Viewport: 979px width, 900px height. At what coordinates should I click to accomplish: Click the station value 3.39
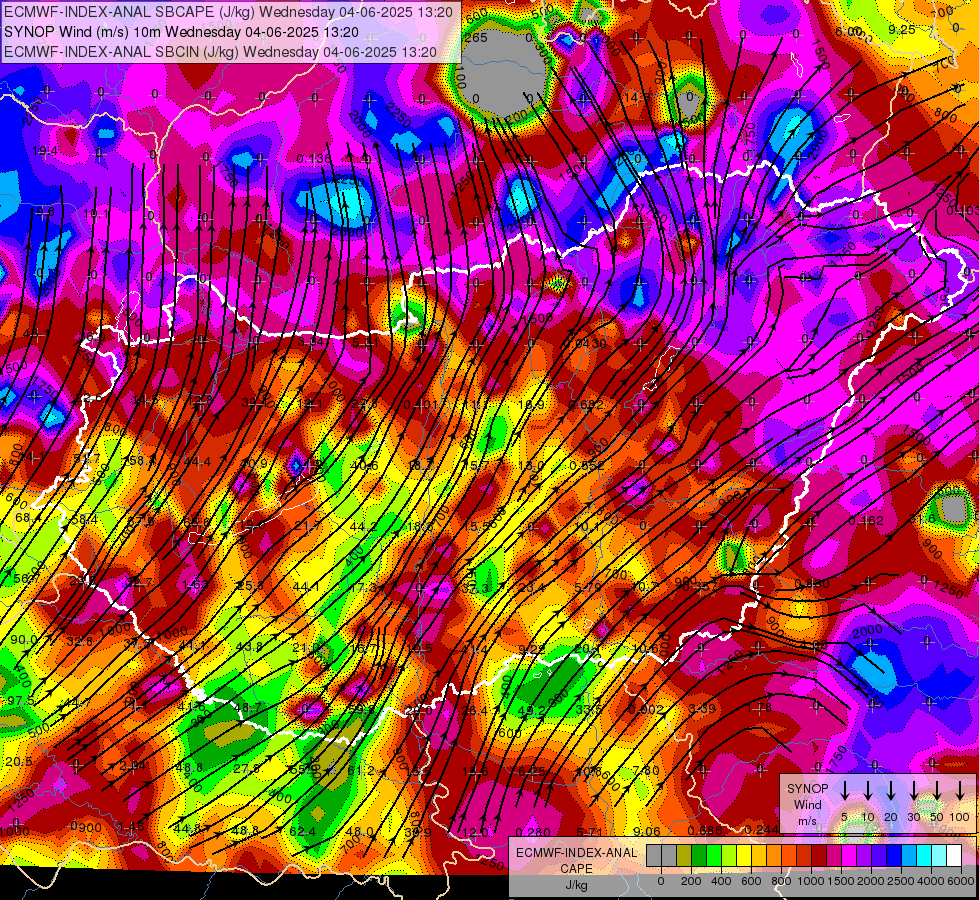click(x=702, y=708)
